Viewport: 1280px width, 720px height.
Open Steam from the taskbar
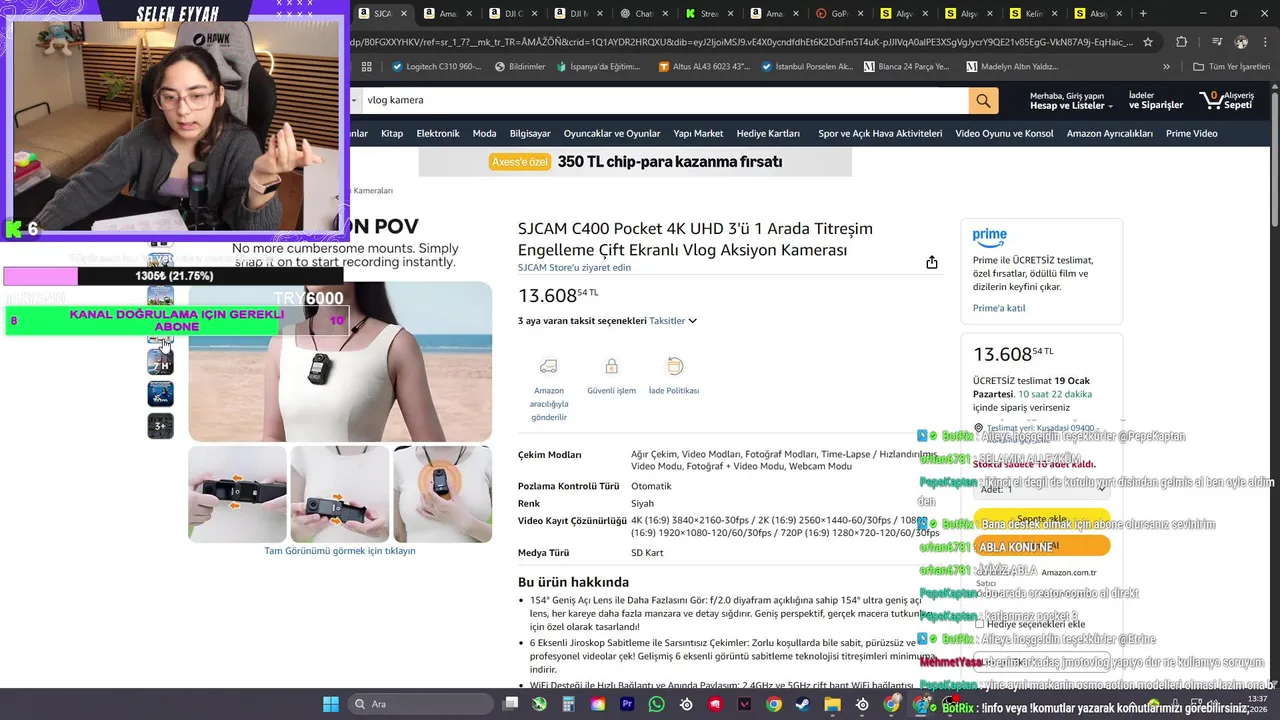[803, 704]
